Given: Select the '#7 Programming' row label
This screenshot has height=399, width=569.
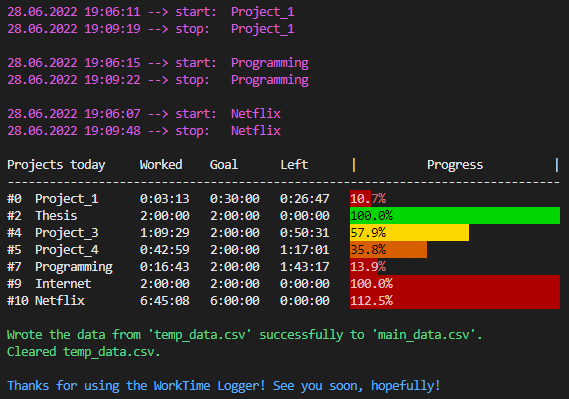Looking at the screenshot, I should pyautogui.click(x=60, y=267).
